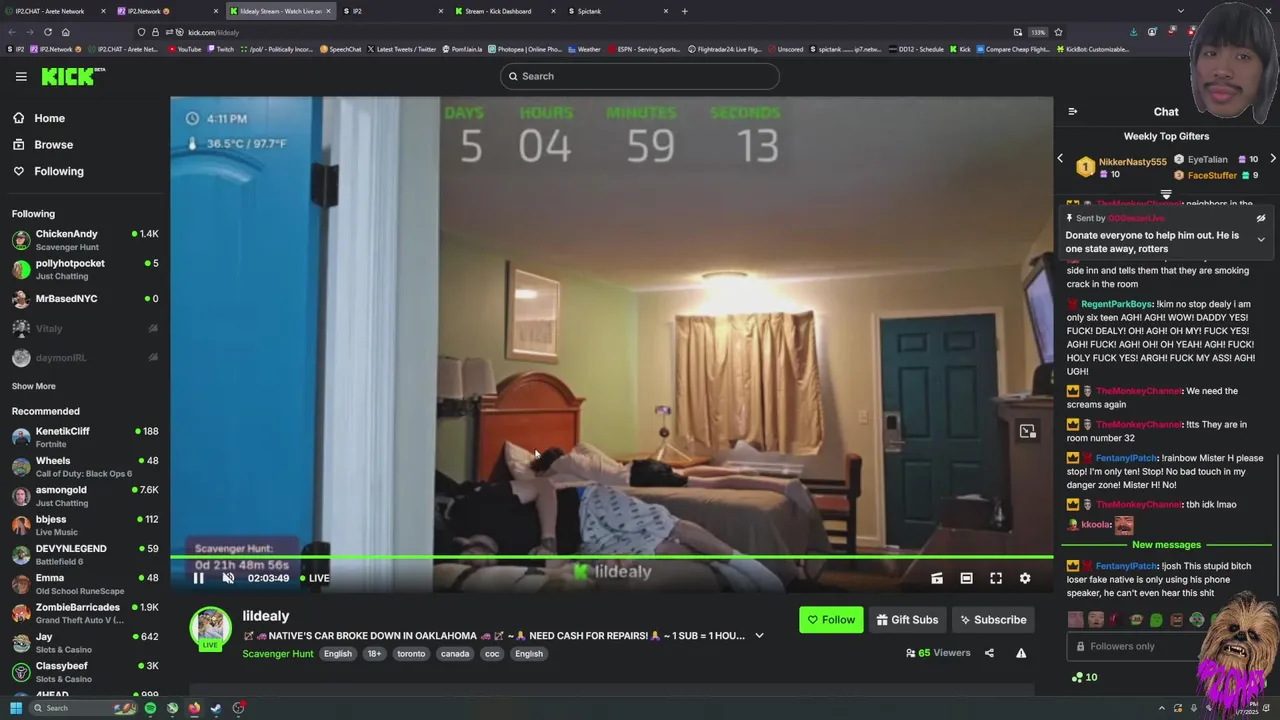
Task: Go to Home in sidebar
Action: 49,118
